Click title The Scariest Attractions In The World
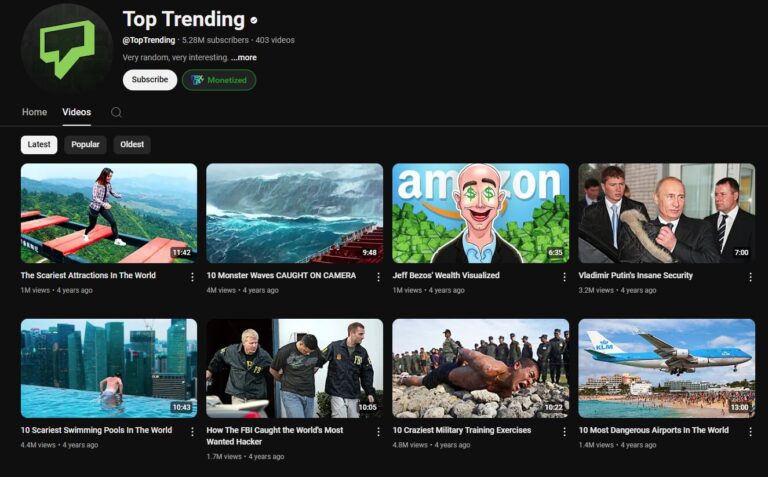Screen dimensions: 768x477 88,275
